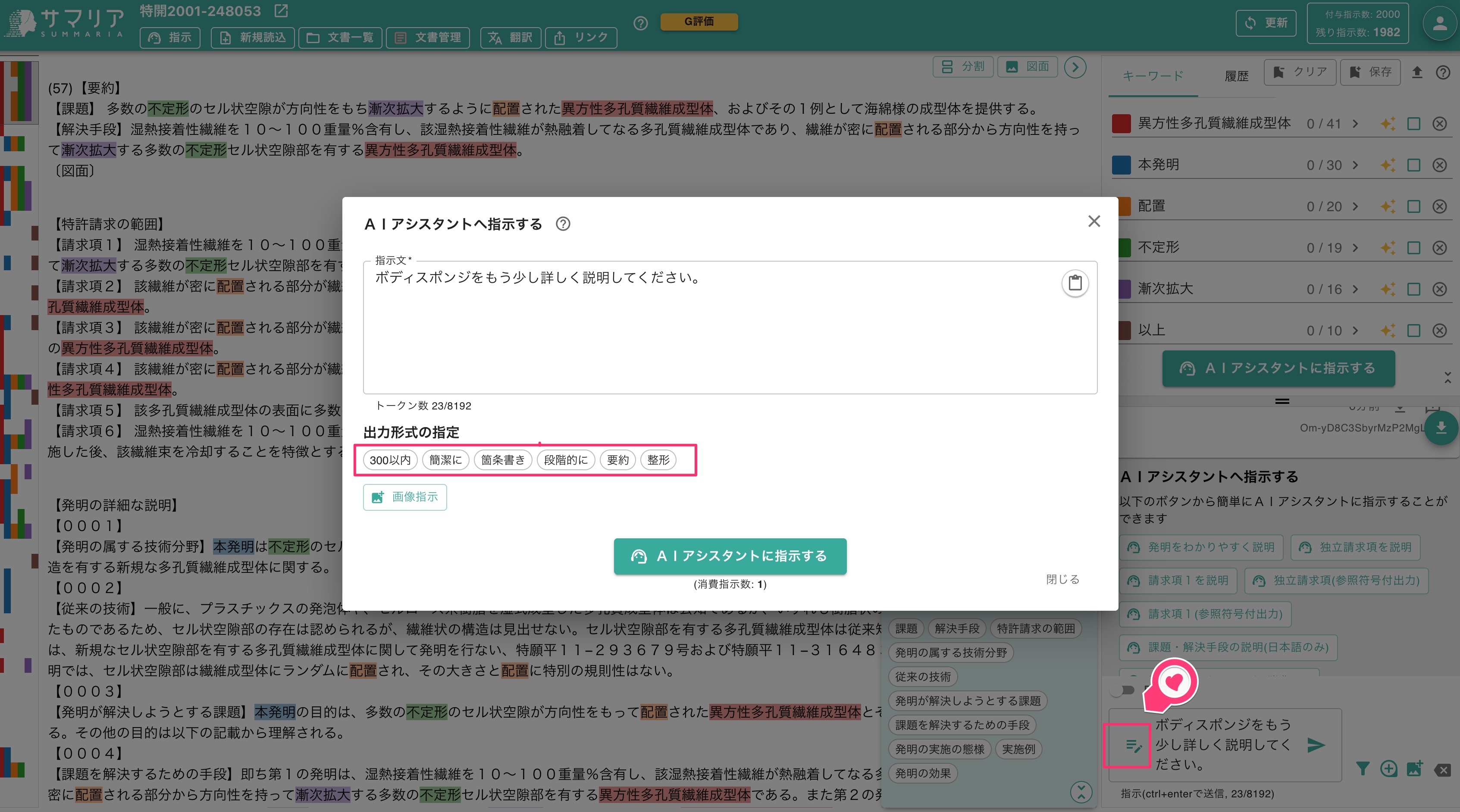Click the G評価 badge button

pos(699,22)
